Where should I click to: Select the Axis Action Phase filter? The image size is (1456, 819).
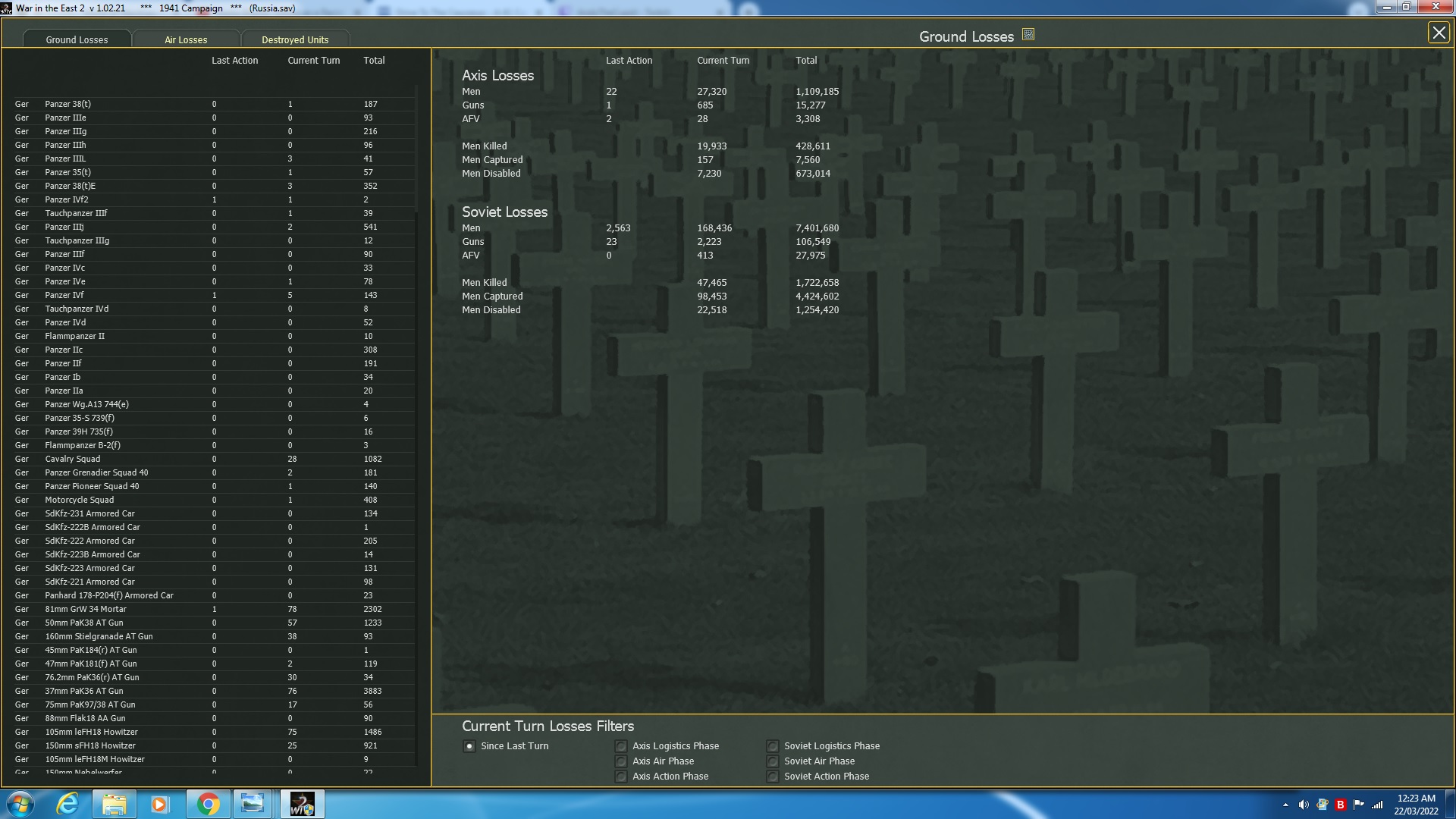[x=621, y=777]
